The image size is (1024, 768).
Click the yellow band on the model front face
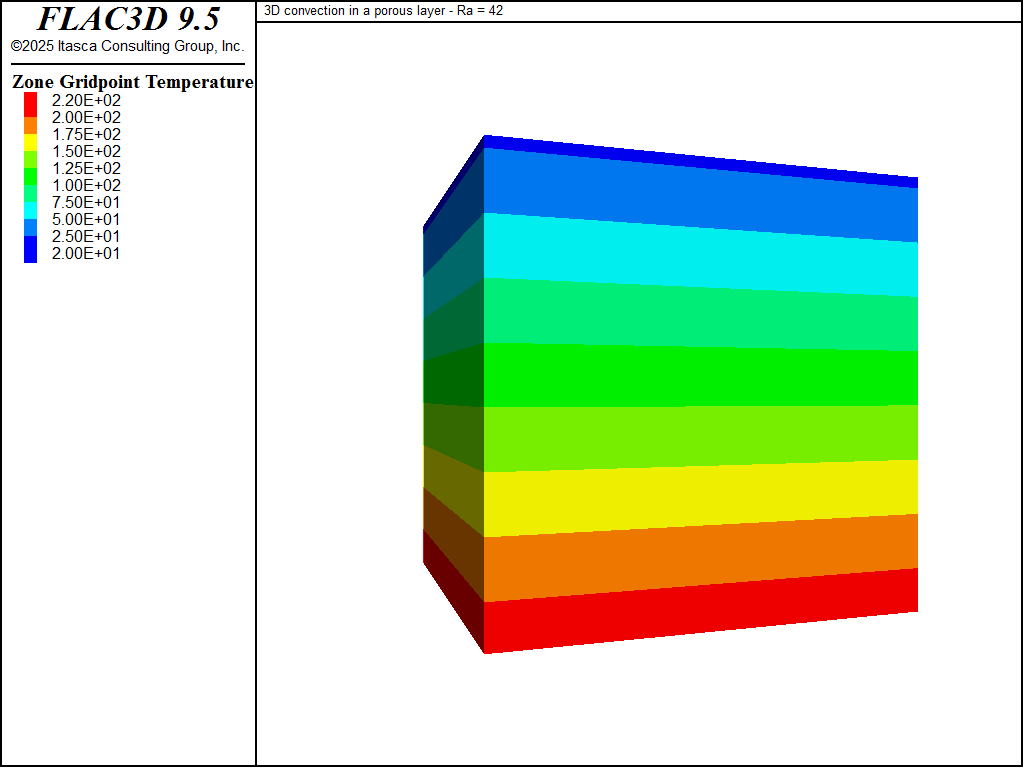[701, 498]
